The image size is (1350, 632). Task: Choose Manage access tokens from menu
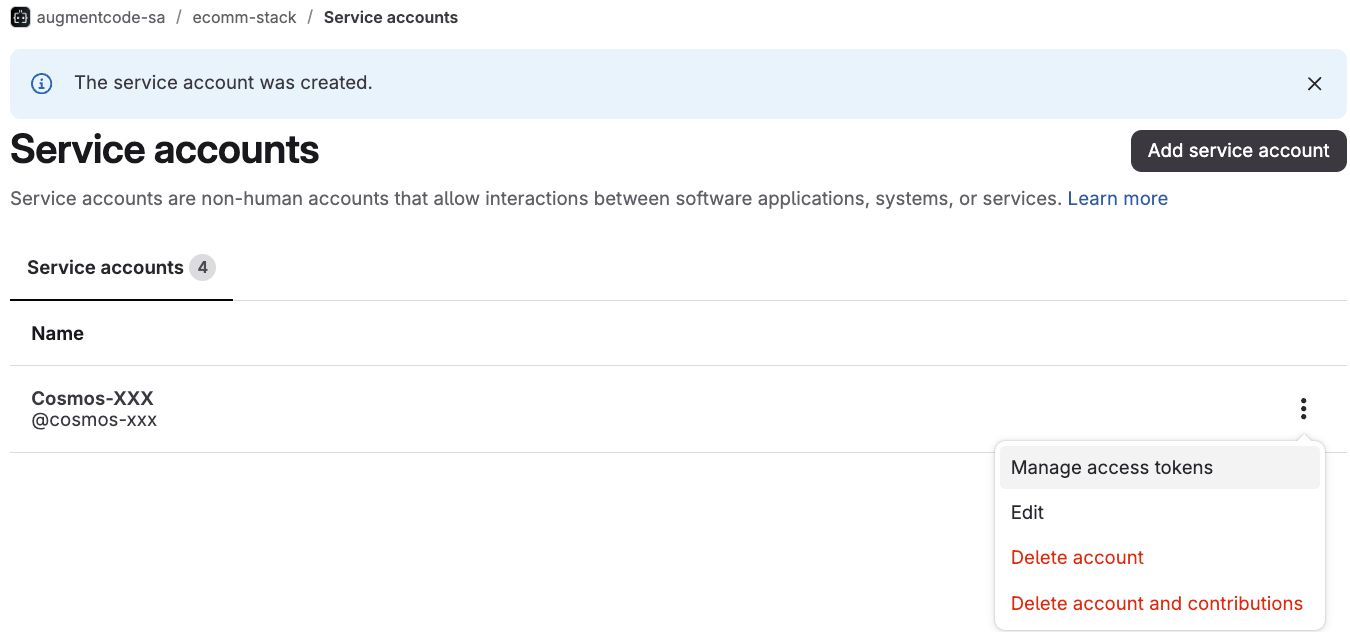[1160, 467]
